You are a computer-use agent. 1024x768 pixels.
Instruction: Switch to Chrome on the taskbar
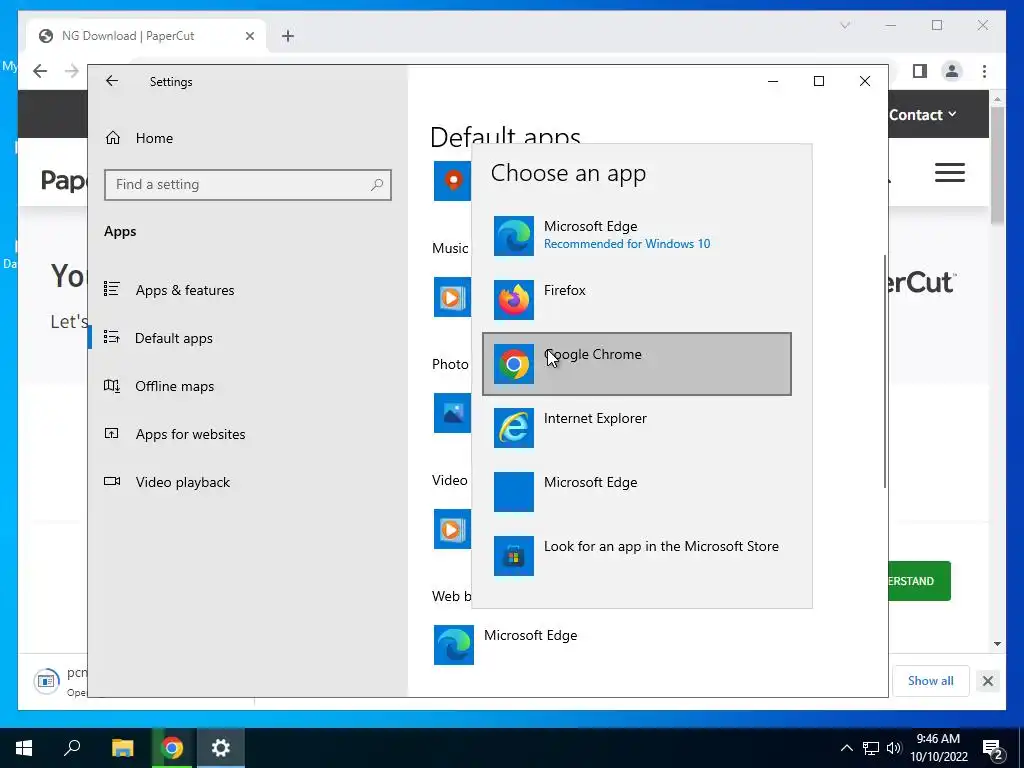(172, 748)
